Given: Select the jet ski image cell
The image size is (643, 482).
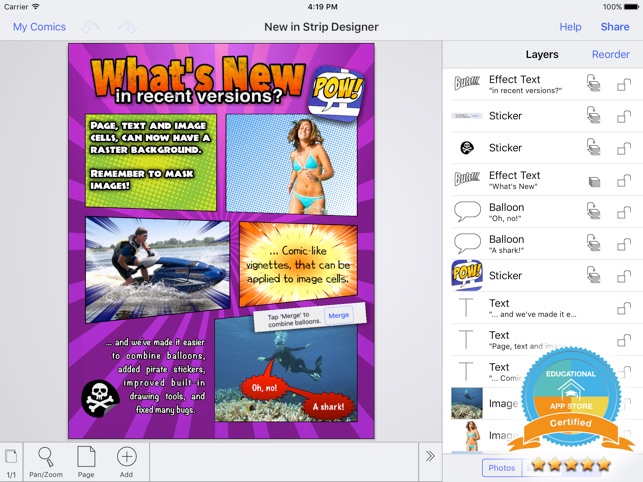Looking at the screenshot, I should 157,270.
